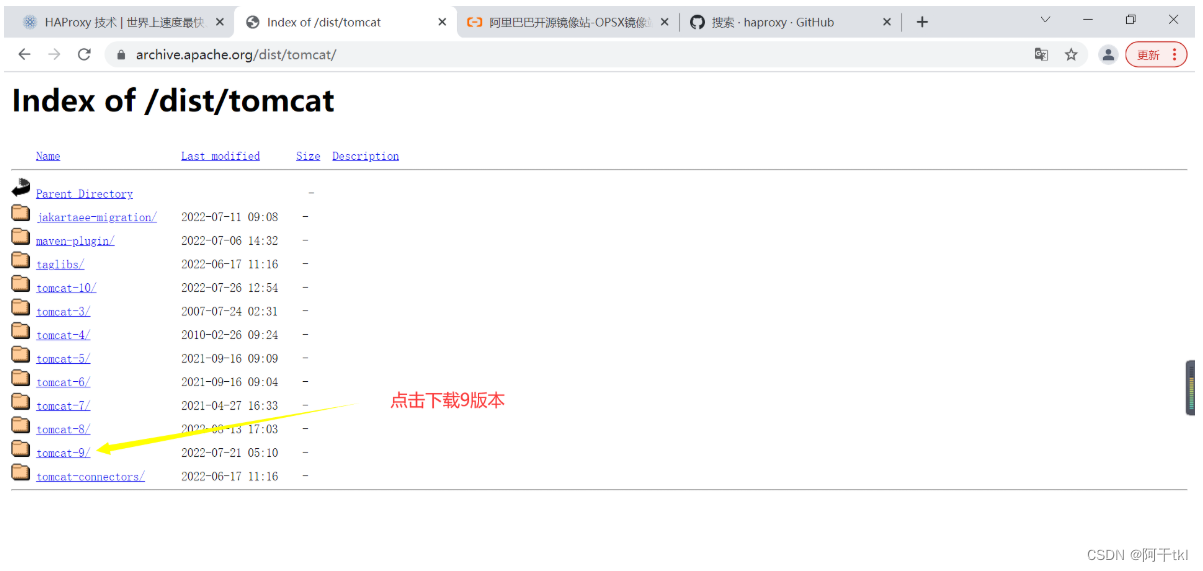Click the Parent Directory back-arrow icon
The height and width of the screenshot is (571, 1203).
pos(21,187)
